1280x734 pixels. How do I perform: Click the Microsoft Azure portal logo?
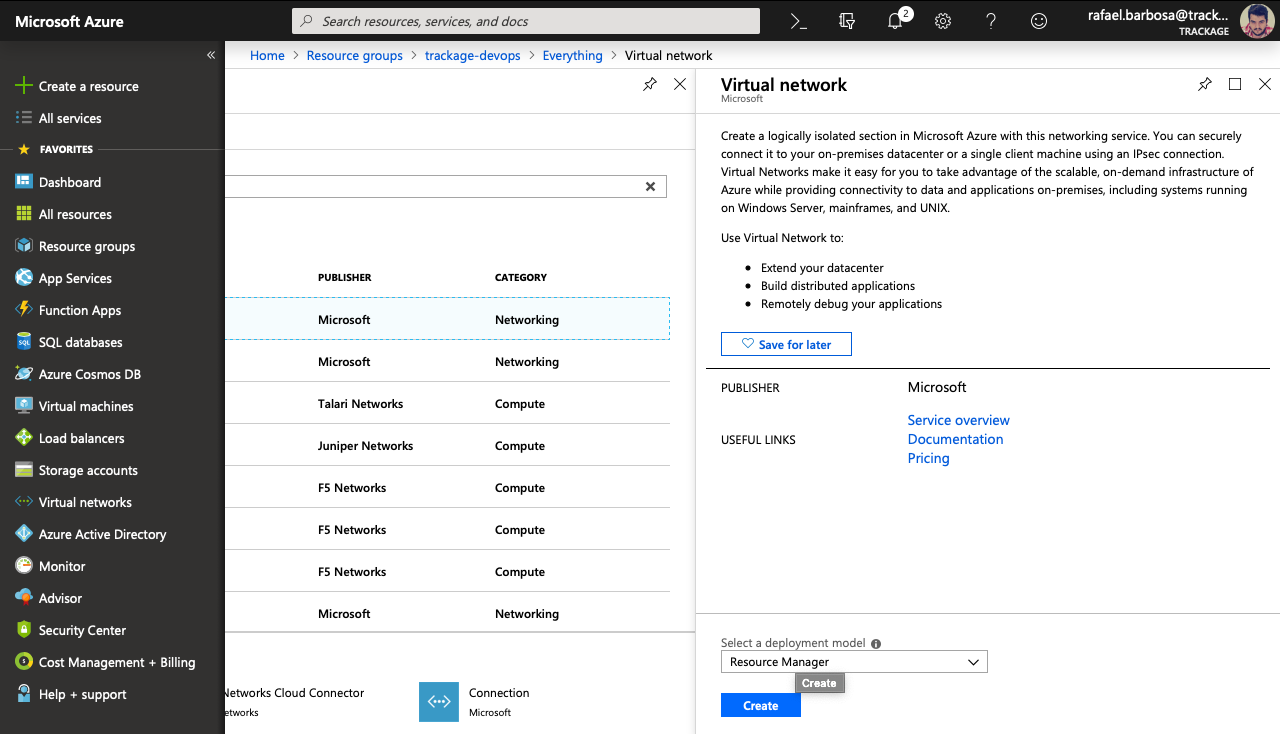click(70, 21)
